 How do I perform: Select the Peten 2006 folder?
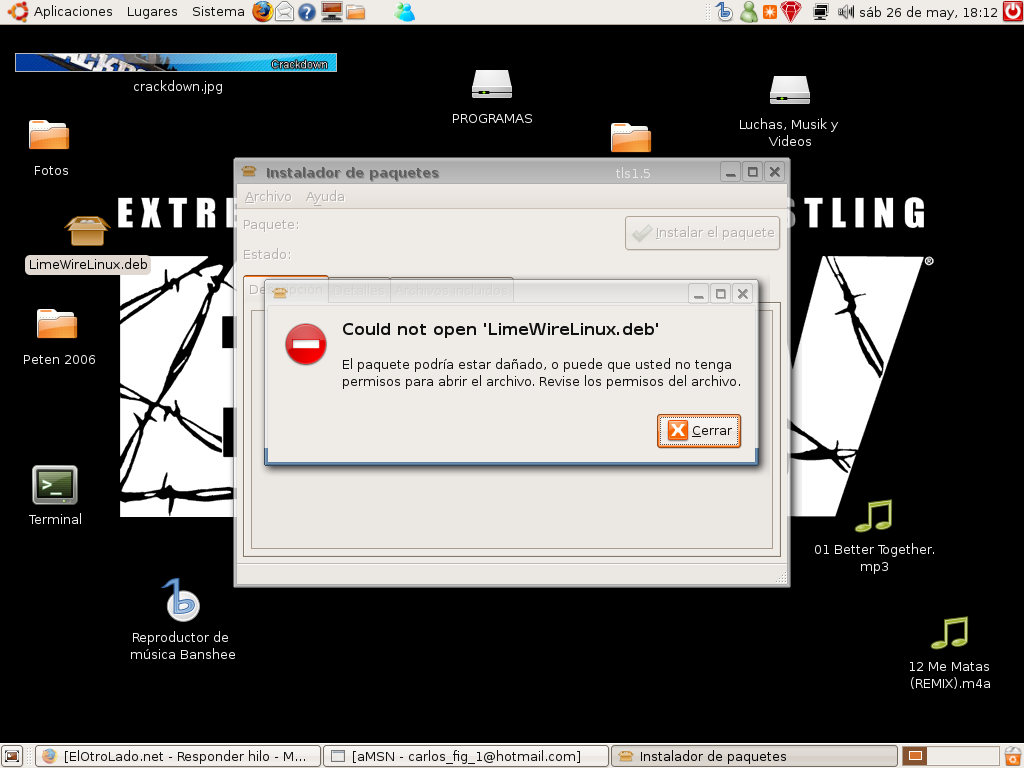57,324
